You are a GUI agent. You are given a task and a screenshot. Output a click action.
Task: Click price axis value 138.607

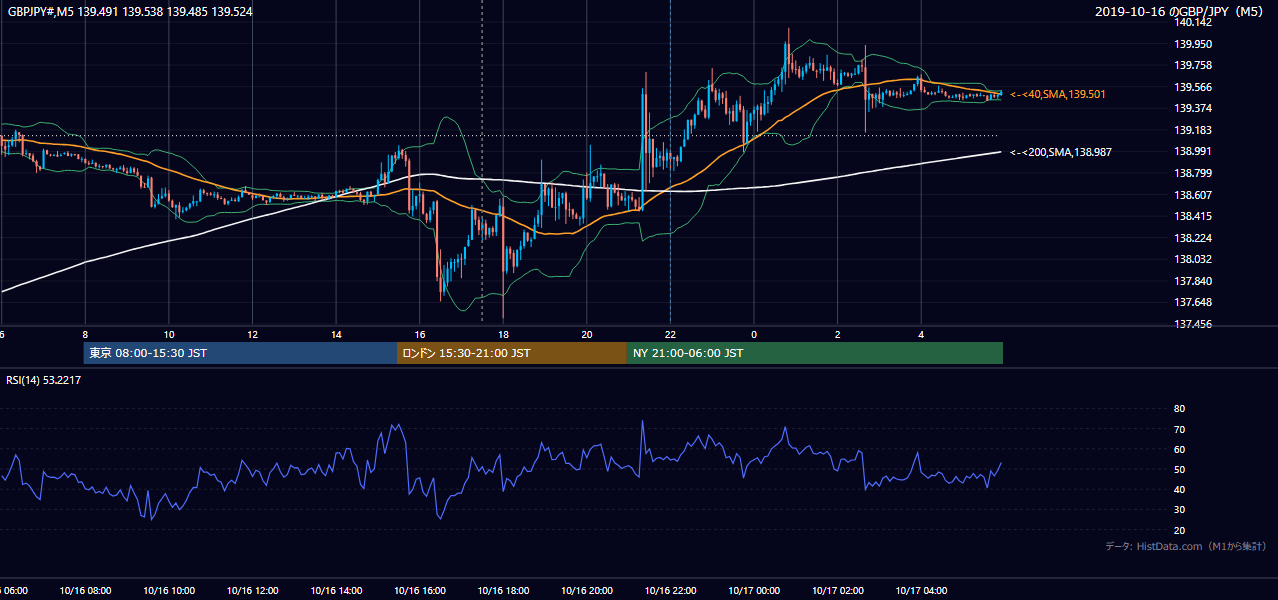[1195, 195]
